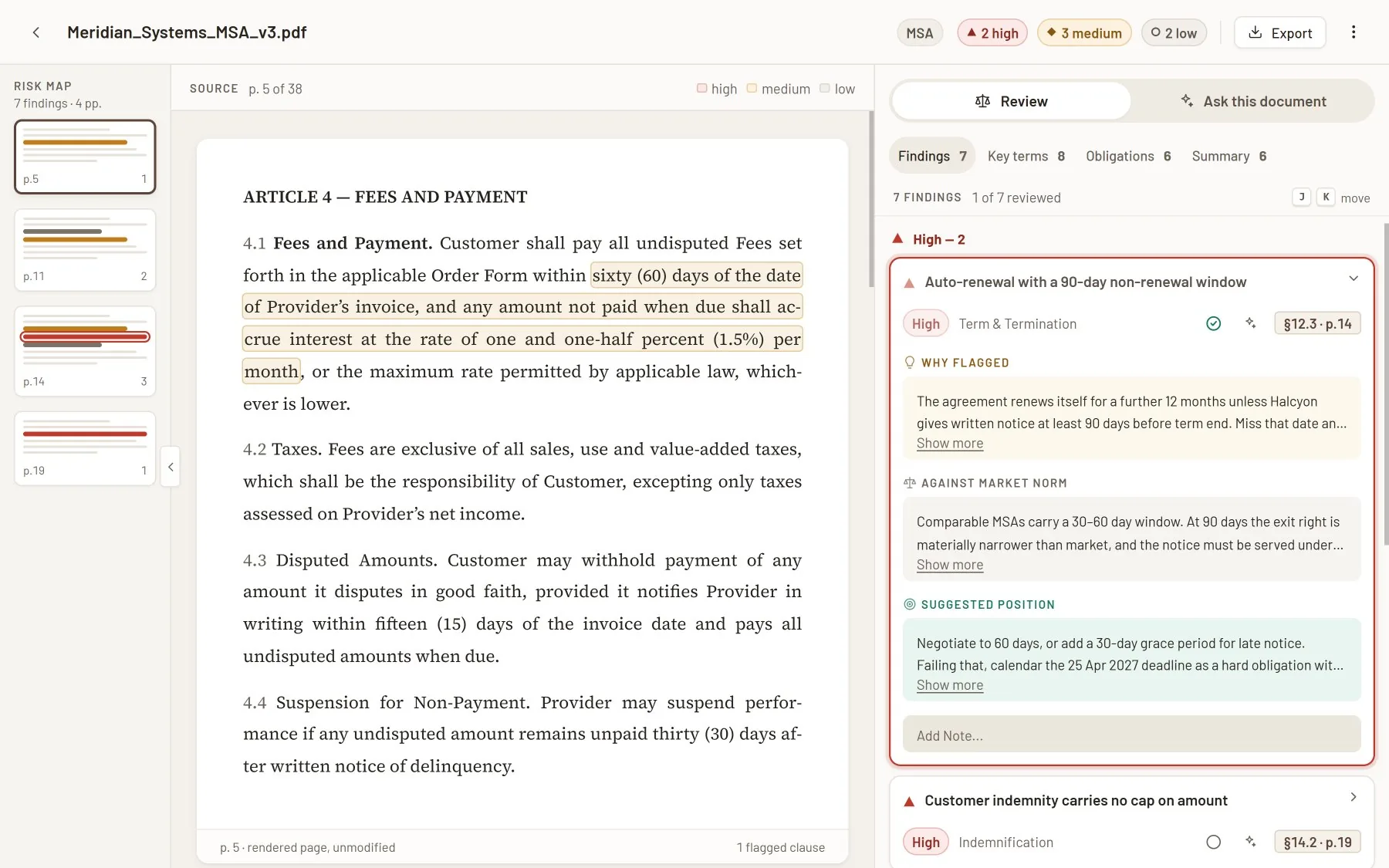Click the High severity tag on Auto-renewal
The image size is (1389, 868).
(x=925, y=323)
